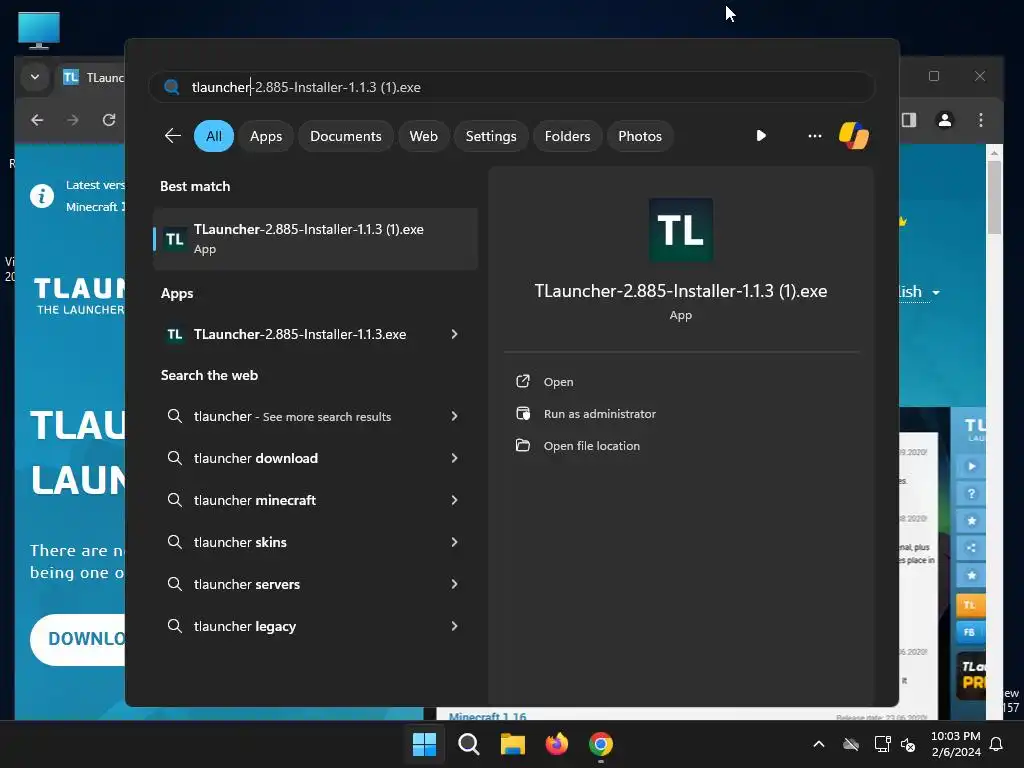1024x768 pixels.
Task: Show more filters with the play arrow
Action: tap(761, 136)
